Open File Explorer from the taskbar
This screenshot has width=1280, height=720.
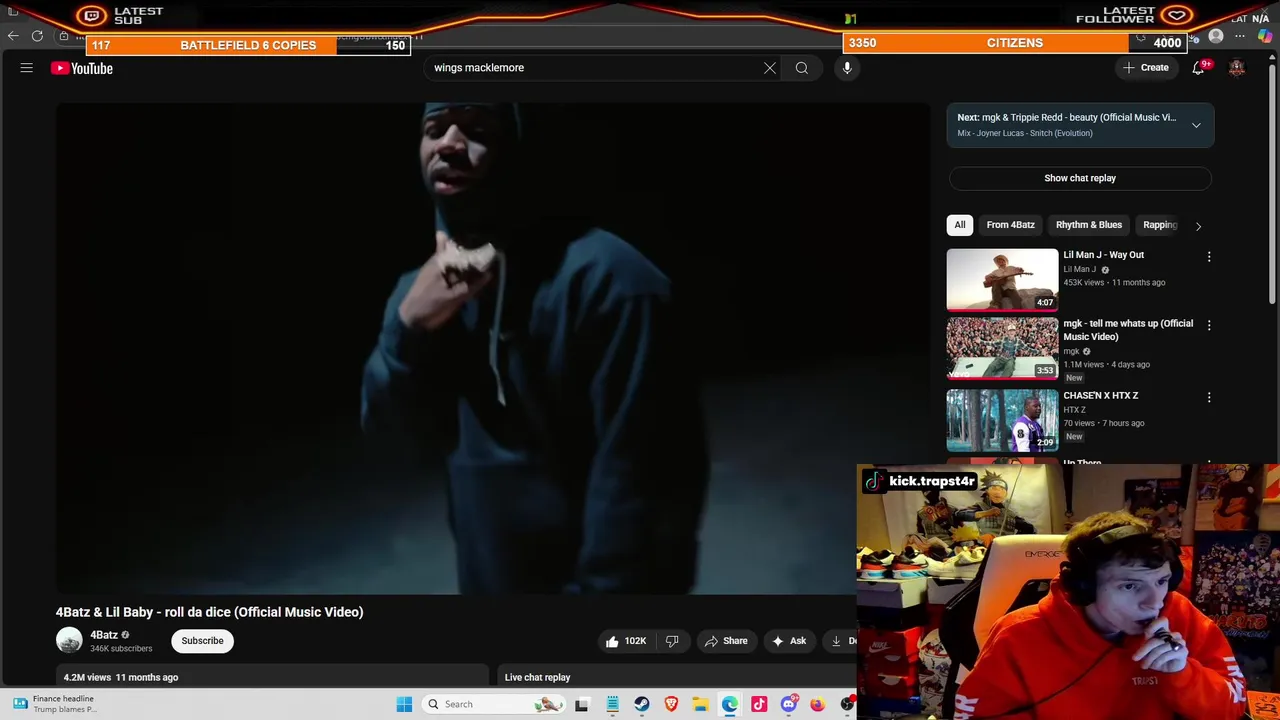tap(701, 704)
